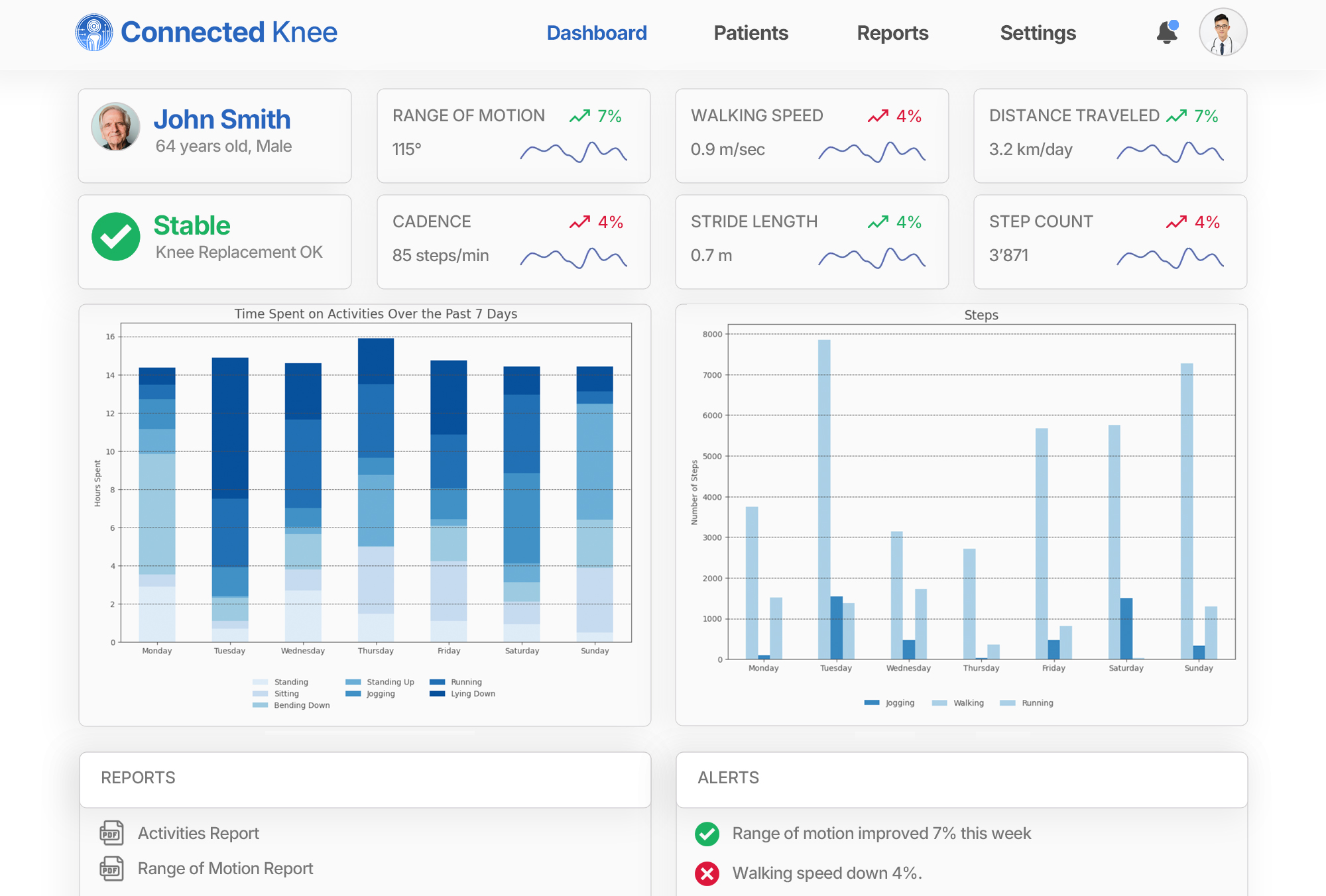Switch to the Patients tab
Viewport: 1326px width, 896px height.
click(751, 33)
